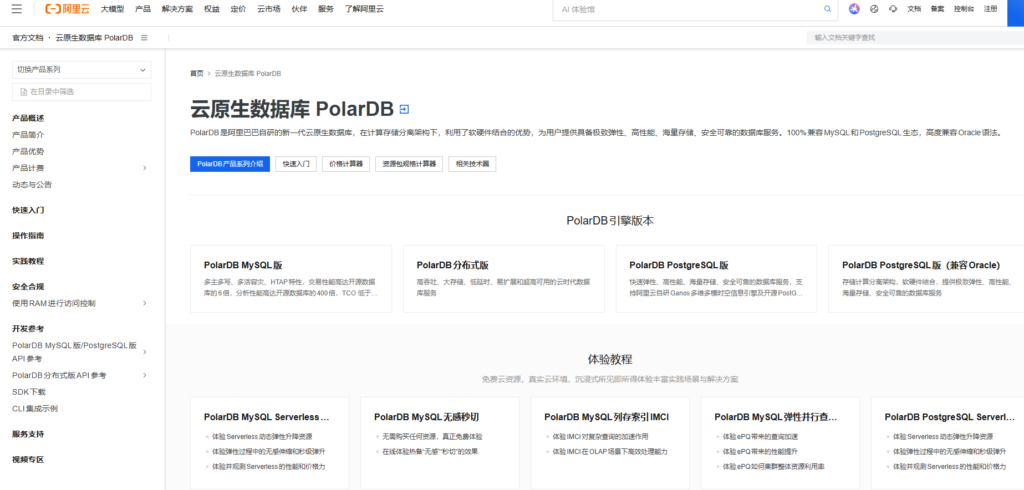Open 了解阿里云 in top navigation

365,9
